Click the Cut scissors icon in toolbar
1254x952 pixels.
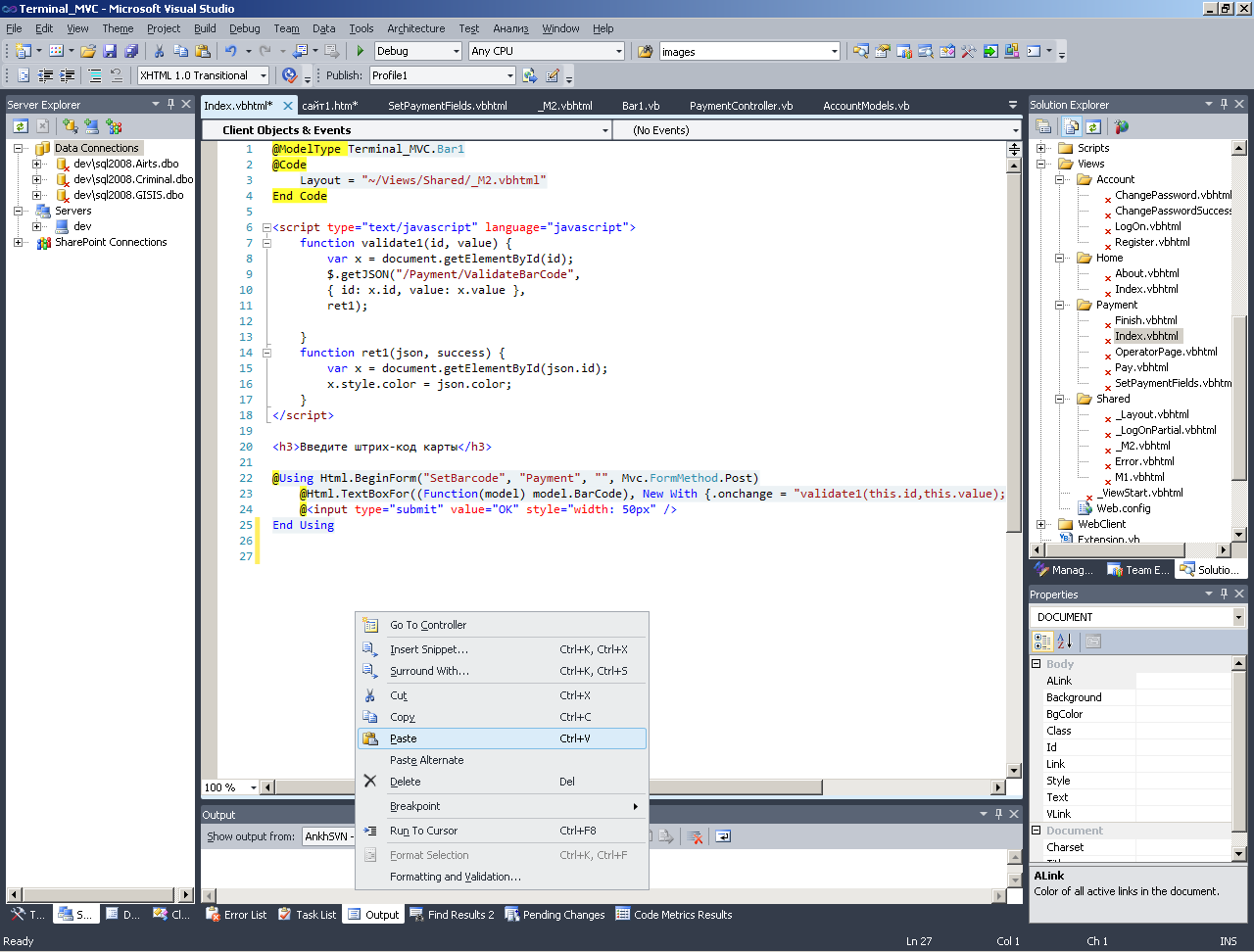coord(159,51)
